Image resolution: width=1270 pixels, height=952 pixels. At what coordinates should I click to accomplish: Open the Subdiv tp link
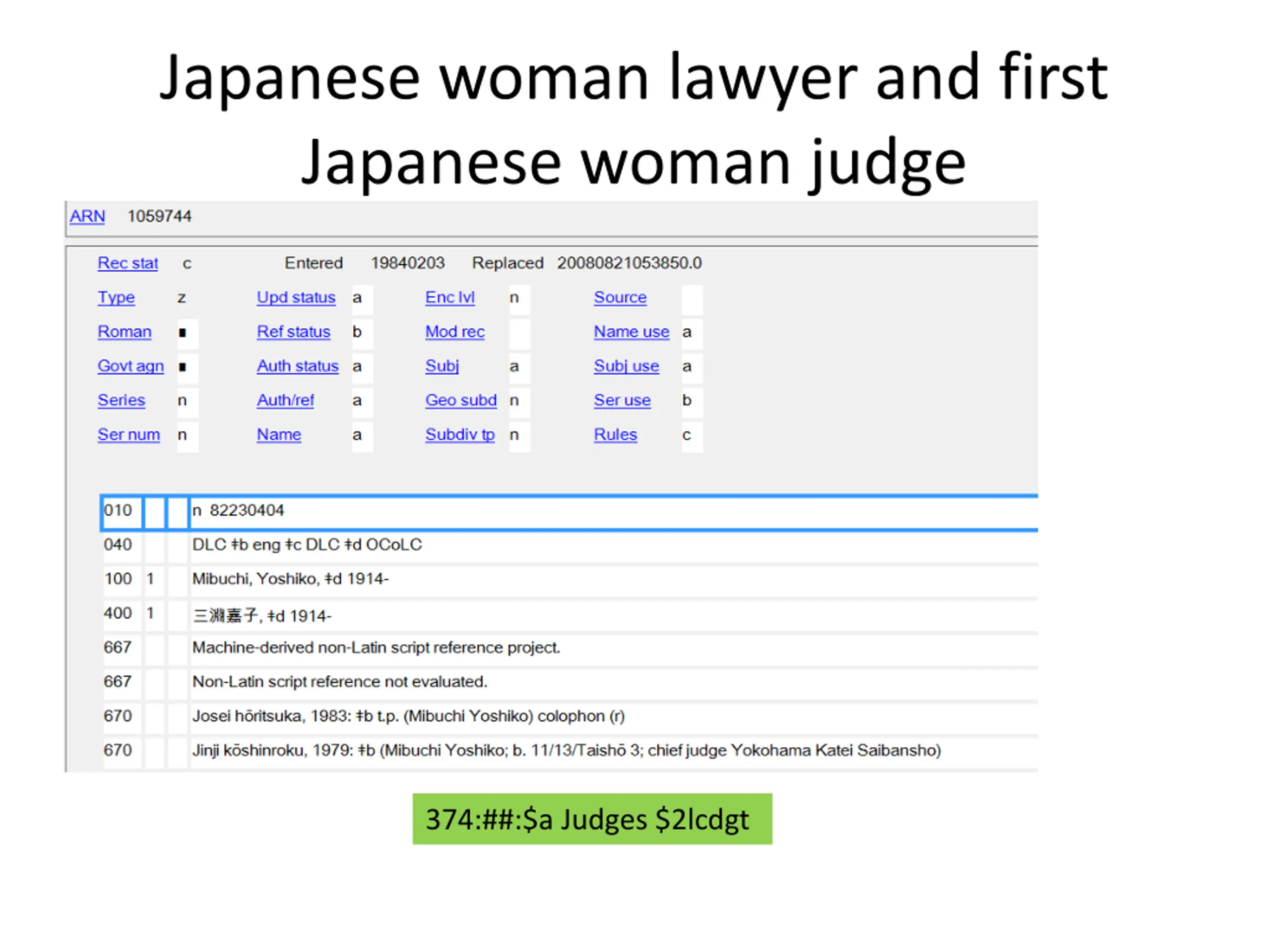460,434
